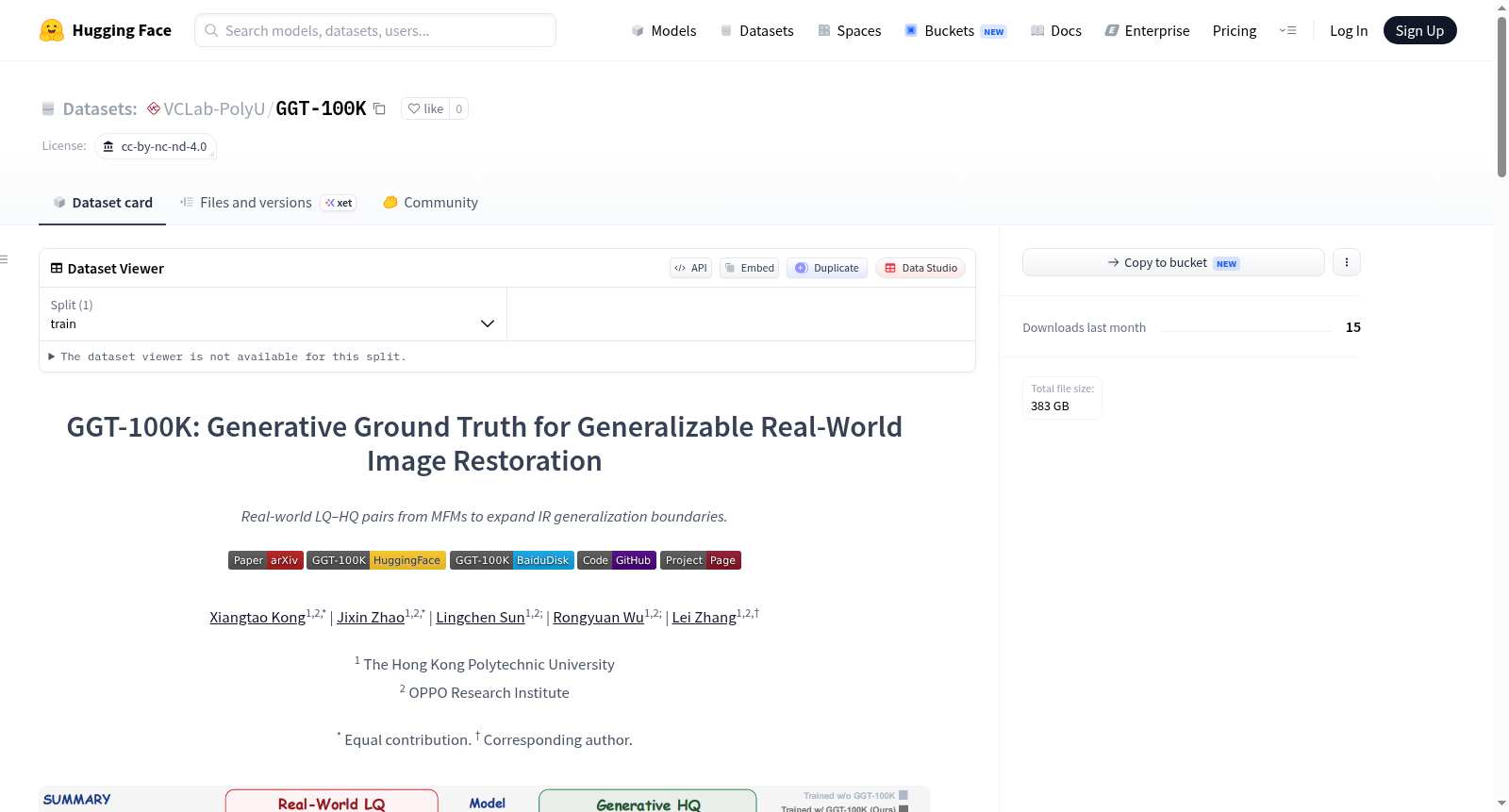
Task: Open author Xiangtao Kong link
Action: tap(257, 618)
